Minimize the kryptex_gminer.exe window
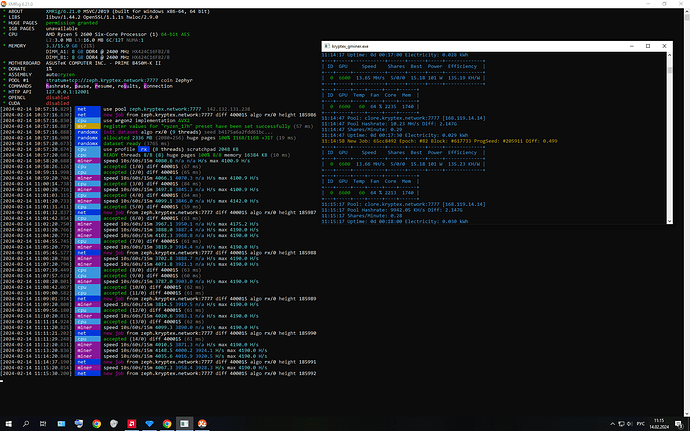This screenshot has height=431, width=690. (x=631, y=46)
